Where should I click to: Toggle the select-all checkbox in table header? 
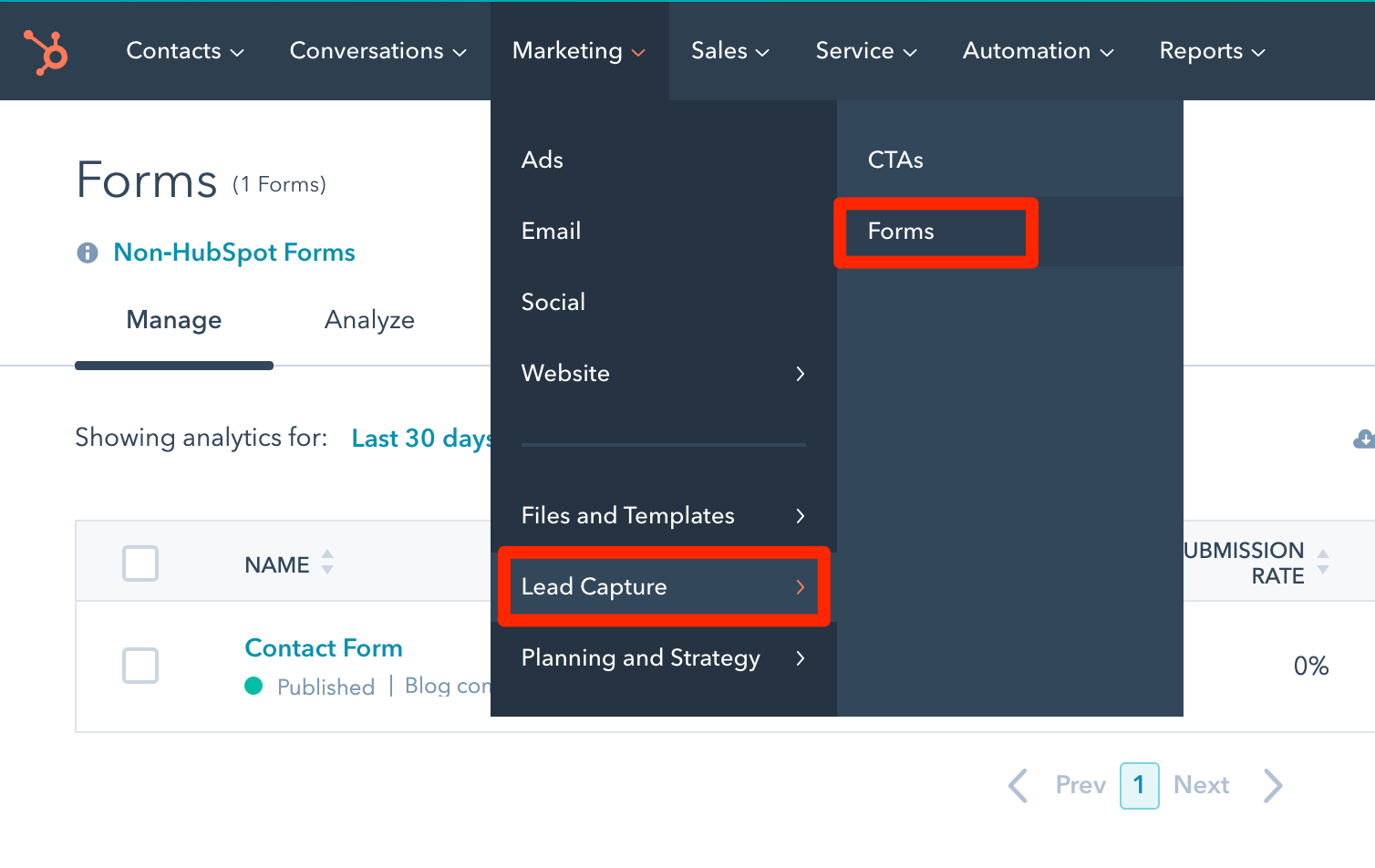coord(140,563)
